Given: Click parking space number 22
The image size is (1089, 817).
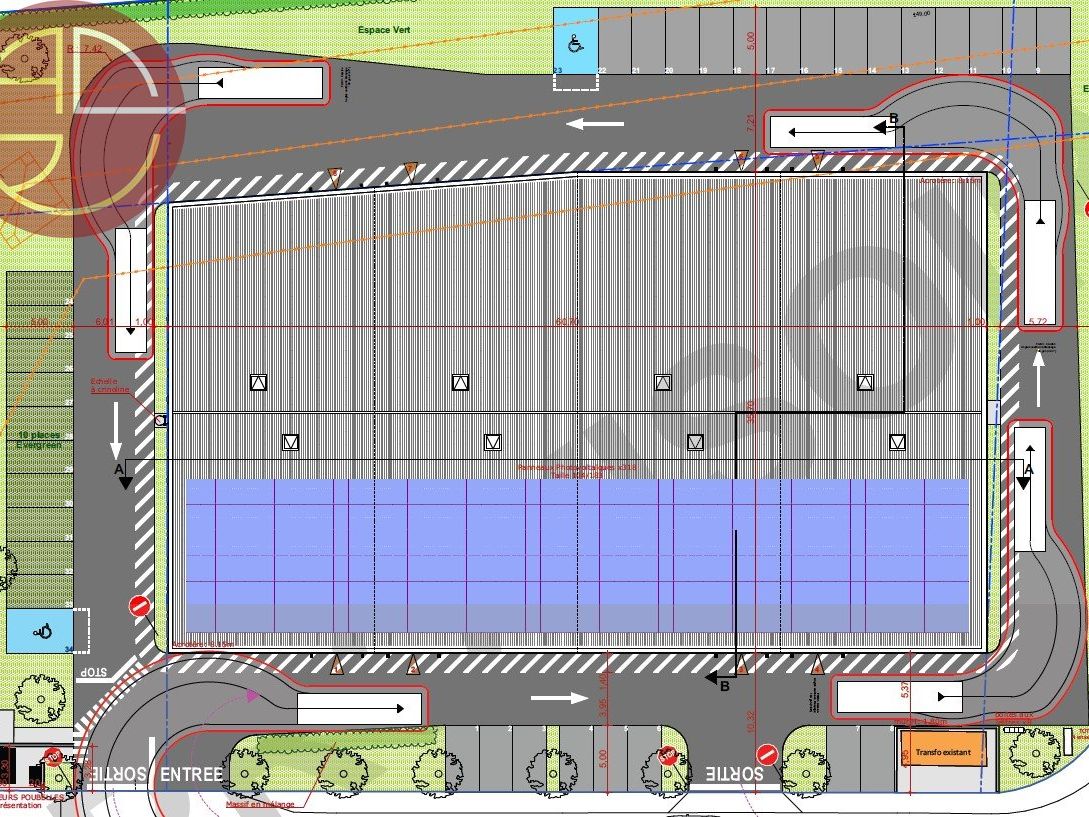Looking at the screenshot, I should click(x=601, y=71).
